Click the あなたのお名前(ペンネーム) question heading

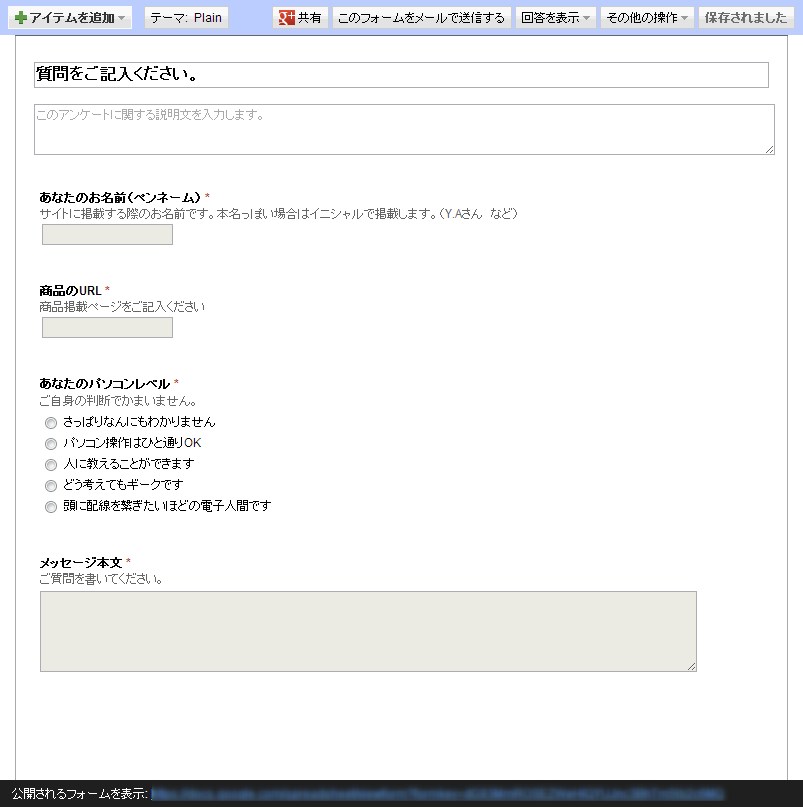pos(120,197)
